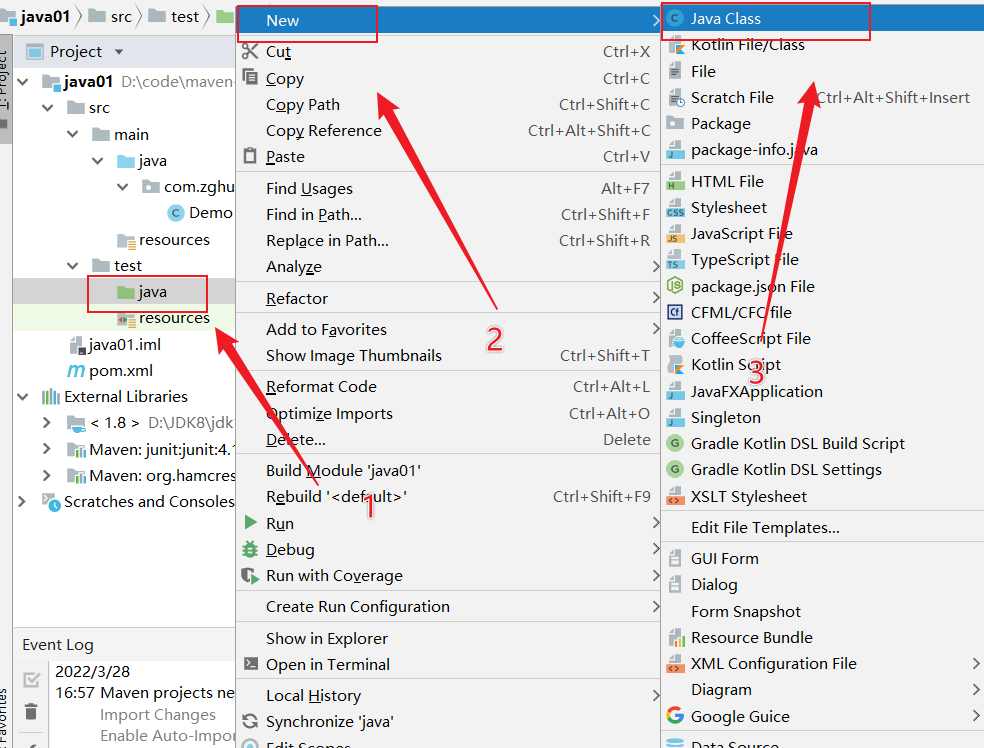Screen dimensions: 984x748
Task: Open the Refactor submenu
Action: point(448,298)
